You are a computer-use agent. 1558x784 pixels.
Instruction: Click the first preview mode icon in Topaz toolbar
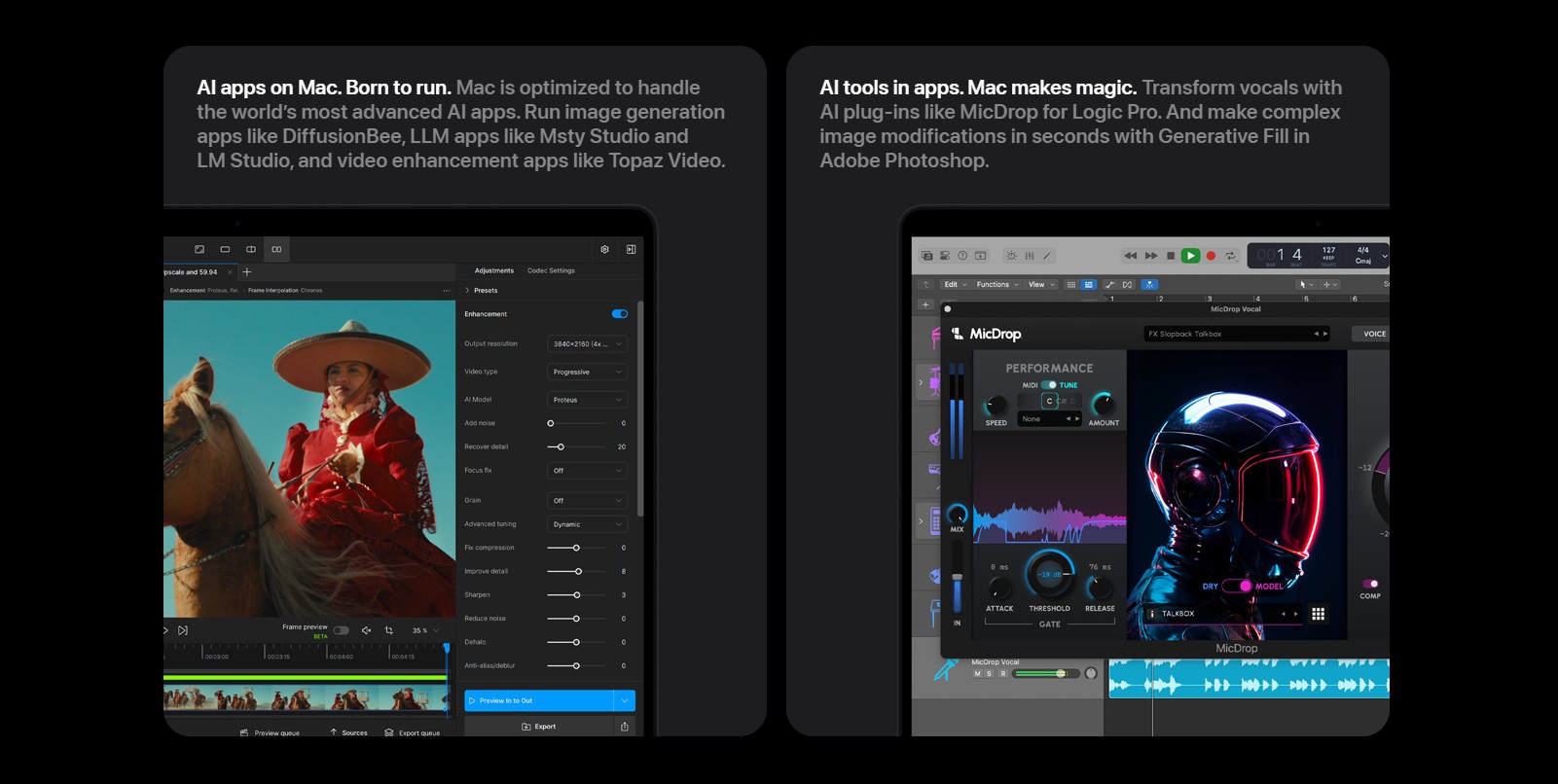pyautogui.click(x=199, y=250)
